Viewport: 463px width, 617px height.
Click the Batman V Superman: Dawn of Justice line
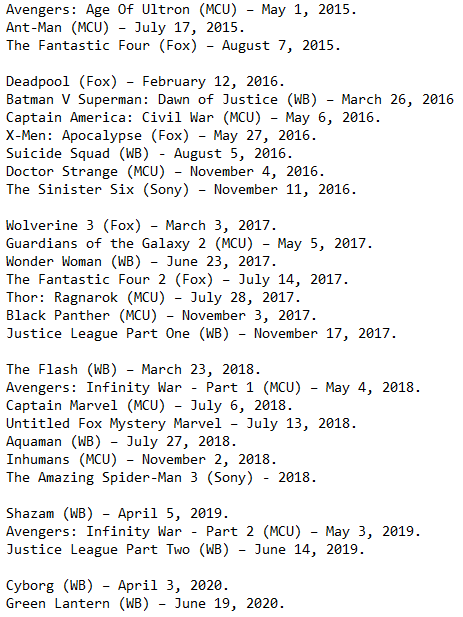(230, 100)
